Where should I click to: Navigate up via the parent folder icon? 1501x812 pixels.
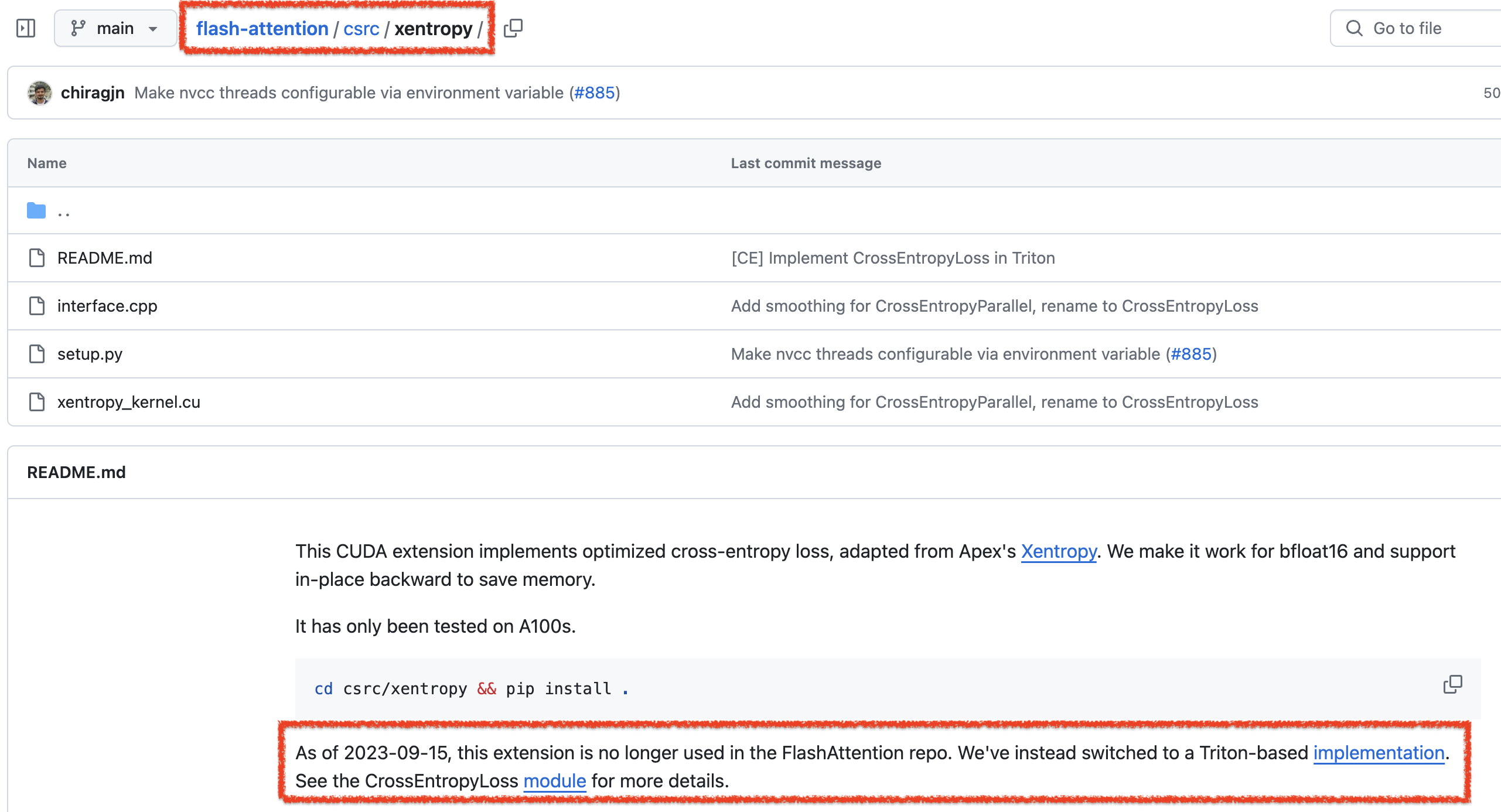(x=36, y=210)
